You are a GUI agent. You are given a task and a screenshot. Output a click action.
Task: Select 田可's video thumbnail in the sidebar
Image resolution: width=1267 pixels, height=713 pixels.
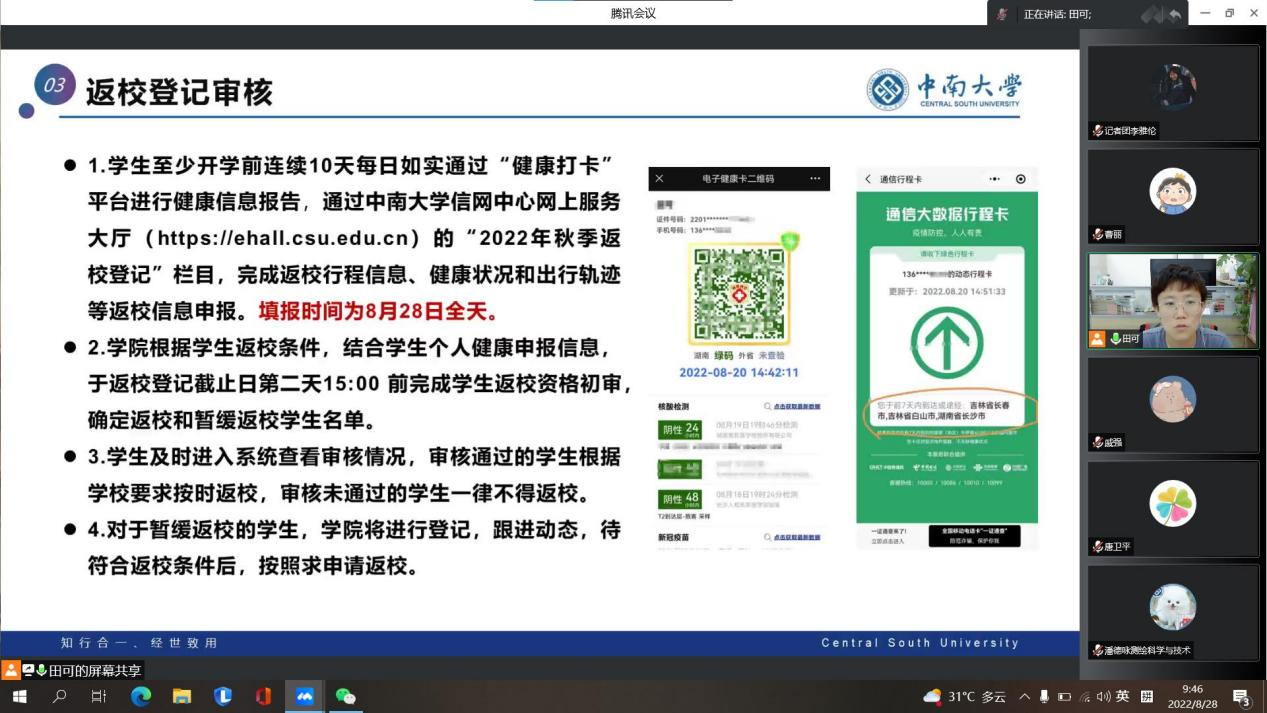[x=1173, y=299]
